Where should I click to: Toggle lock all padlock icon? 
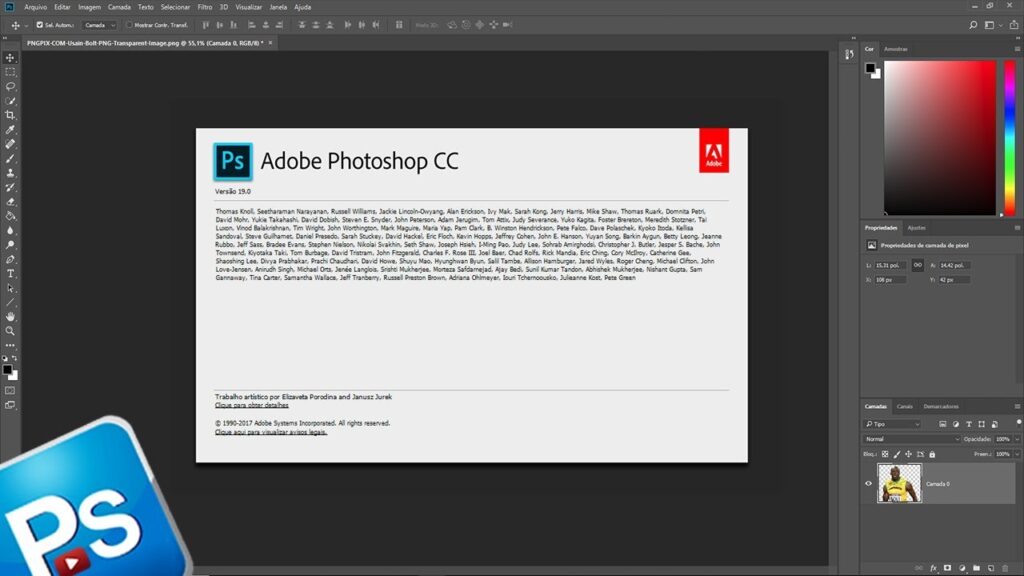(932, 454)
